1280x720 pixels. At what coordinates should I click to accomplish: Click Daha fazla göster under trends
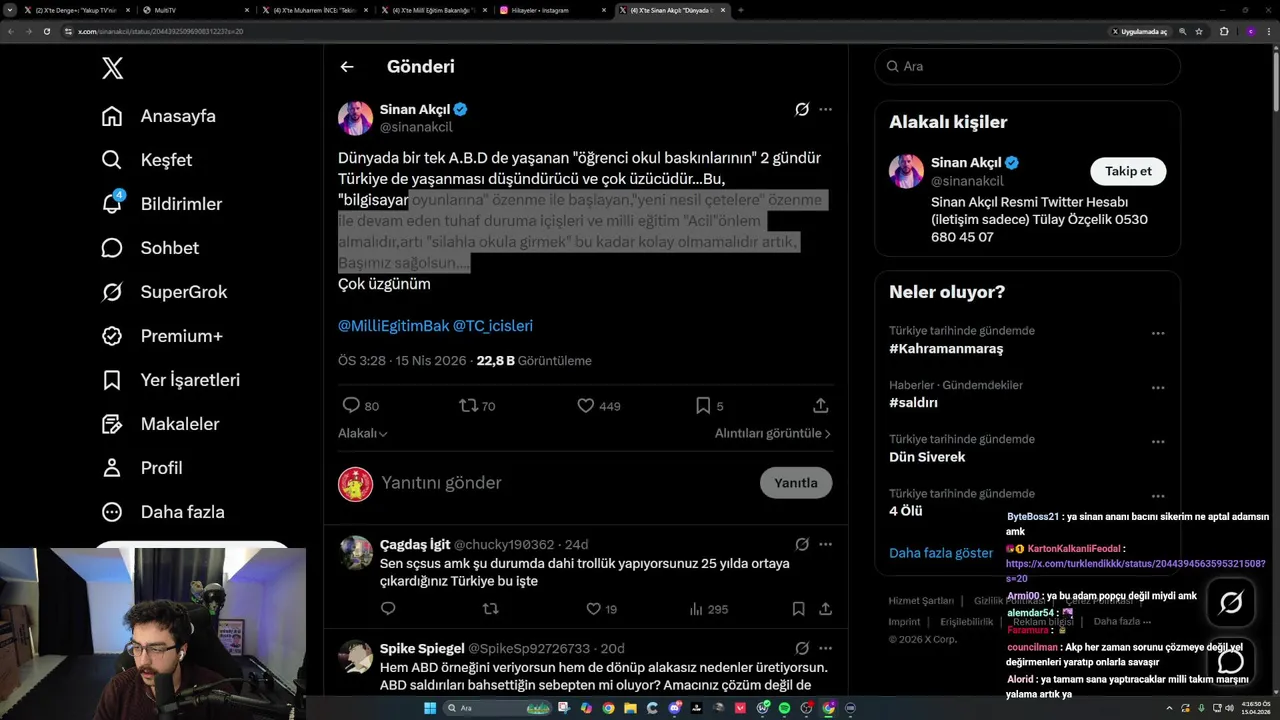click(x=941, y=553)
